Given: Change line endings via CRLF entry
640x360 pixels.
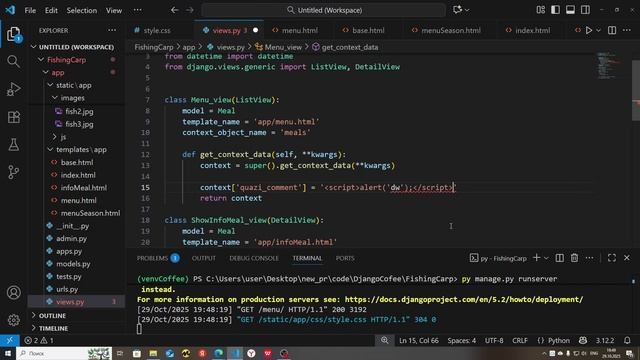Looking at the screenshot, I should [520, 340].
